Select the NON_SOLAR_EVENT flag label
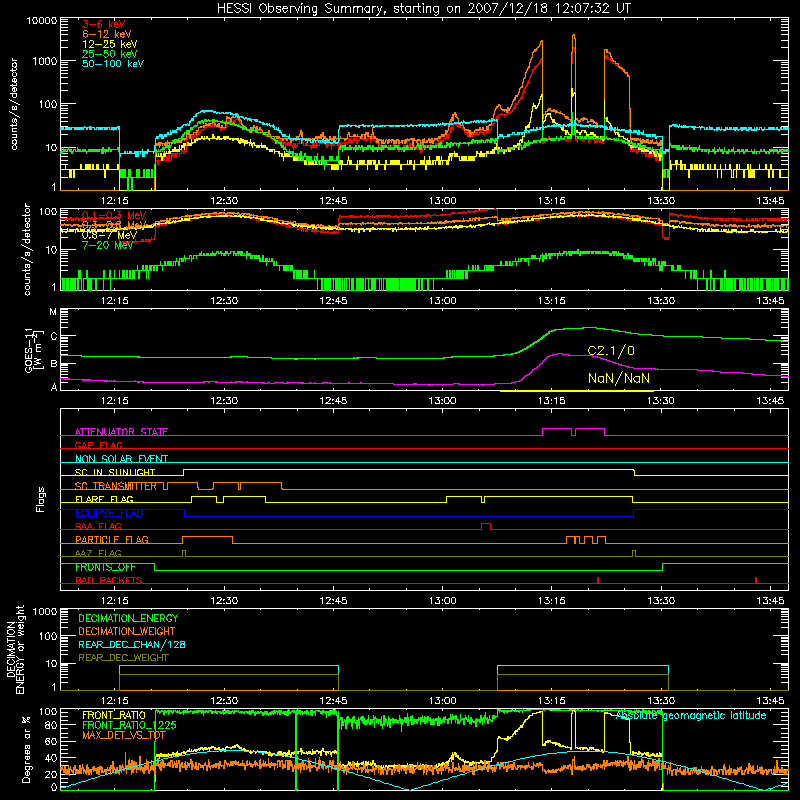Viewport: 800px width, 800px height. pos(121,459)
